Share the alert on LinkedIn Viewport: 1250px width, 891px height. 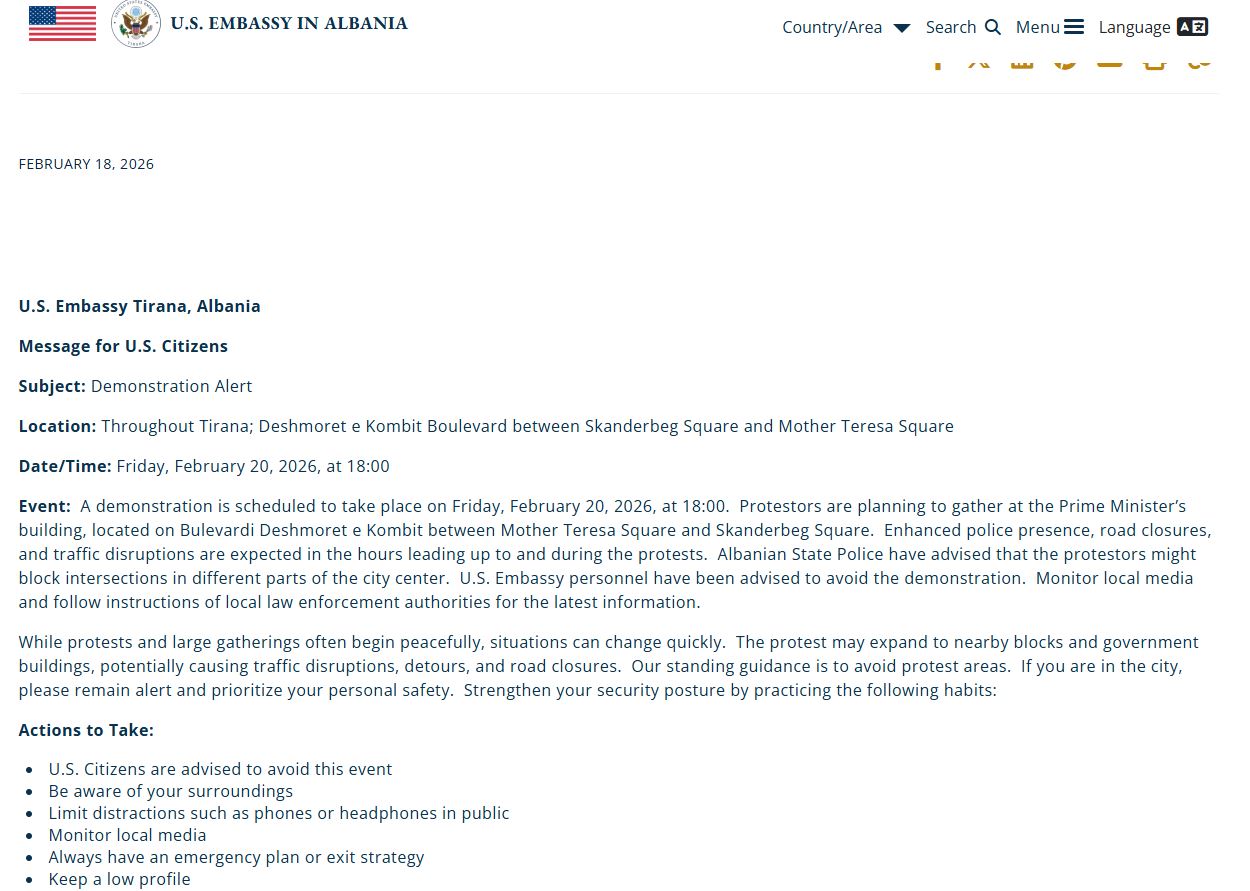click(1022, 62)
